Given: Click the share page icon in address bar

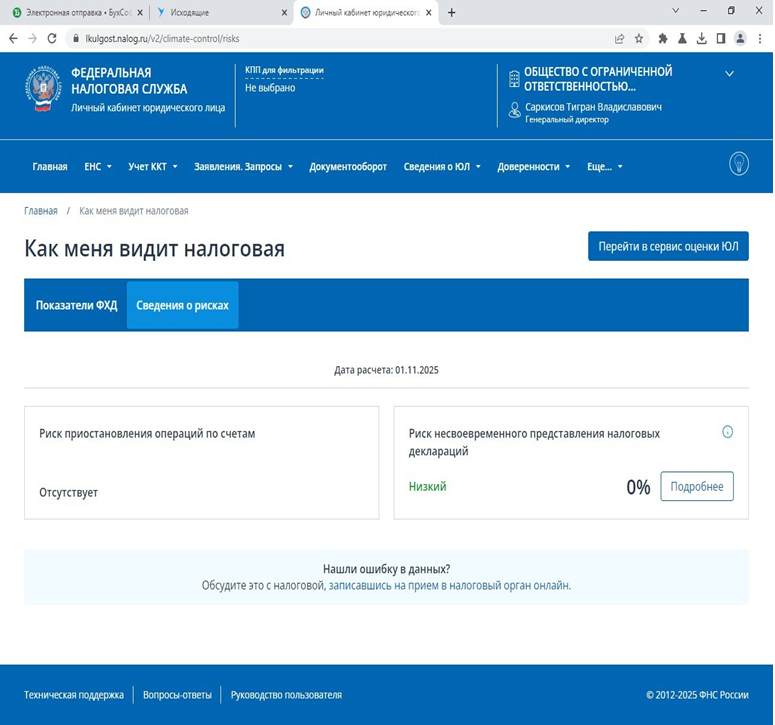Looking at the screenshot, I should (619, 38).
